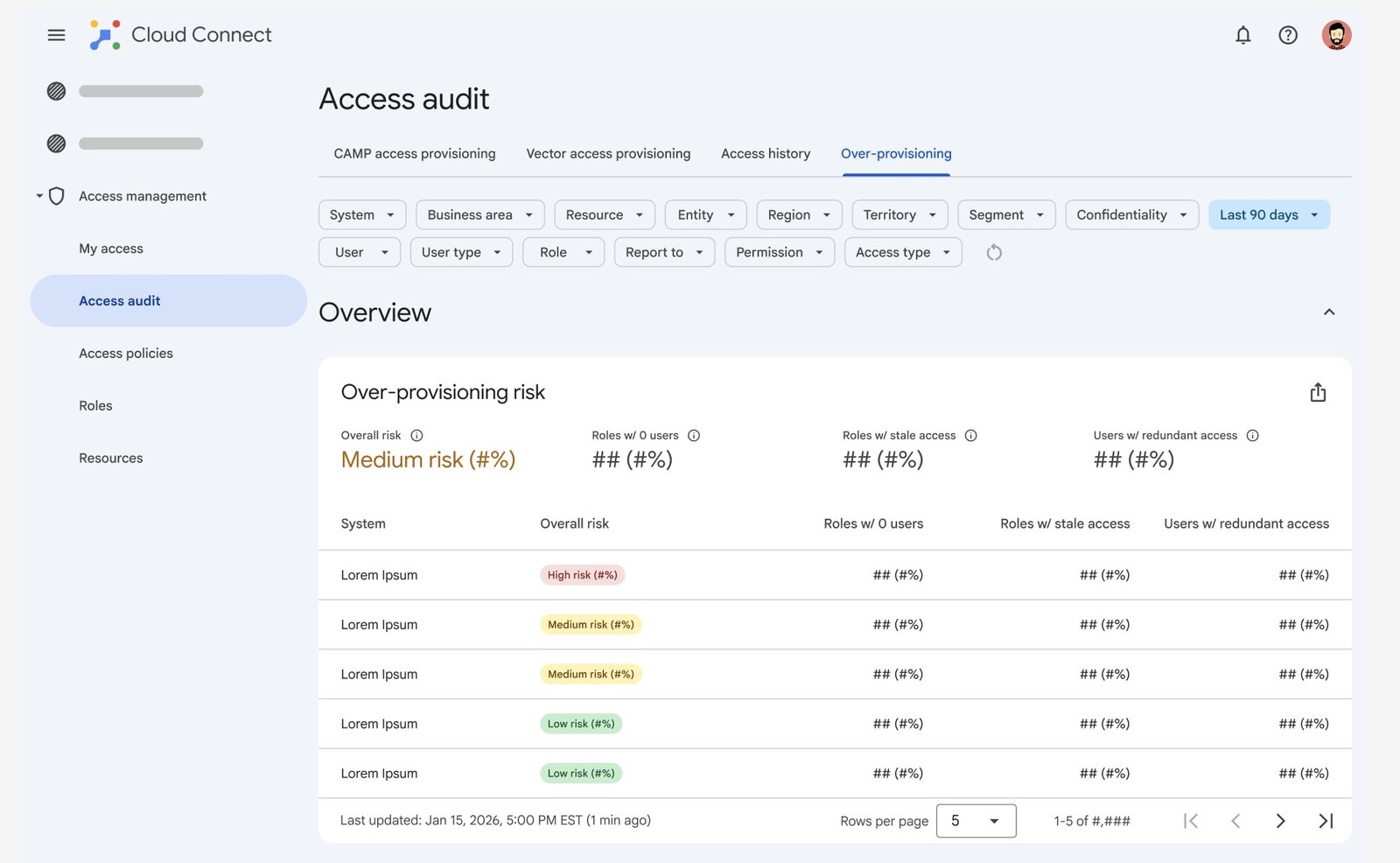Open the Entity filter dropdown
The height and width of the screenshot is (863, 1400).
pos(706,214)
